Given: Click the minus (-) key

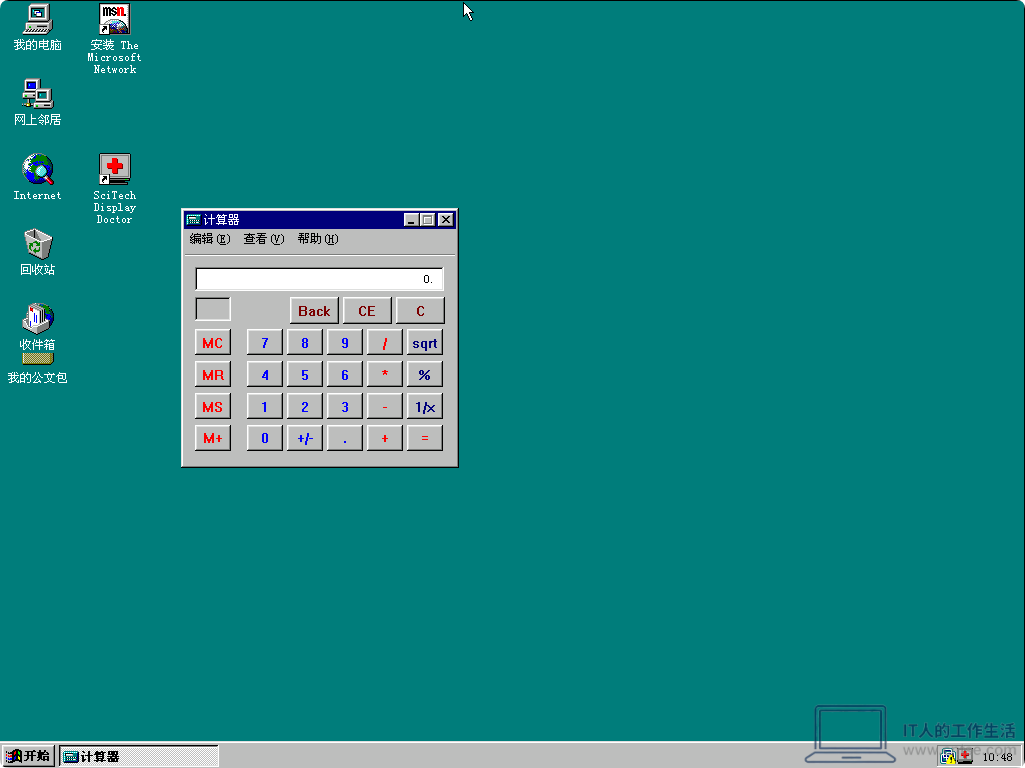Looking at the screenshot, I should click(x=384, y=407).
